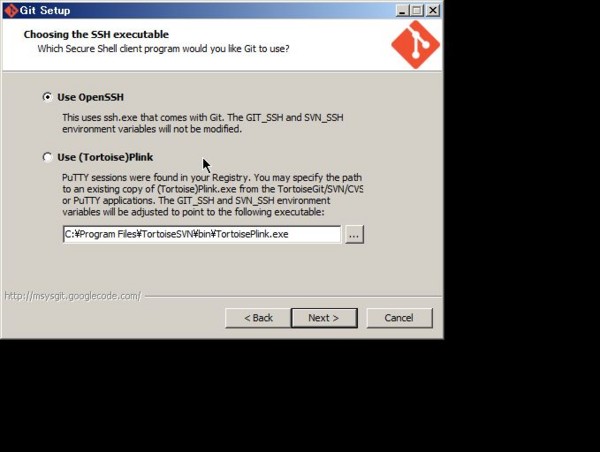Focus the TortoisePlink.exe path input field

[202, 234]
